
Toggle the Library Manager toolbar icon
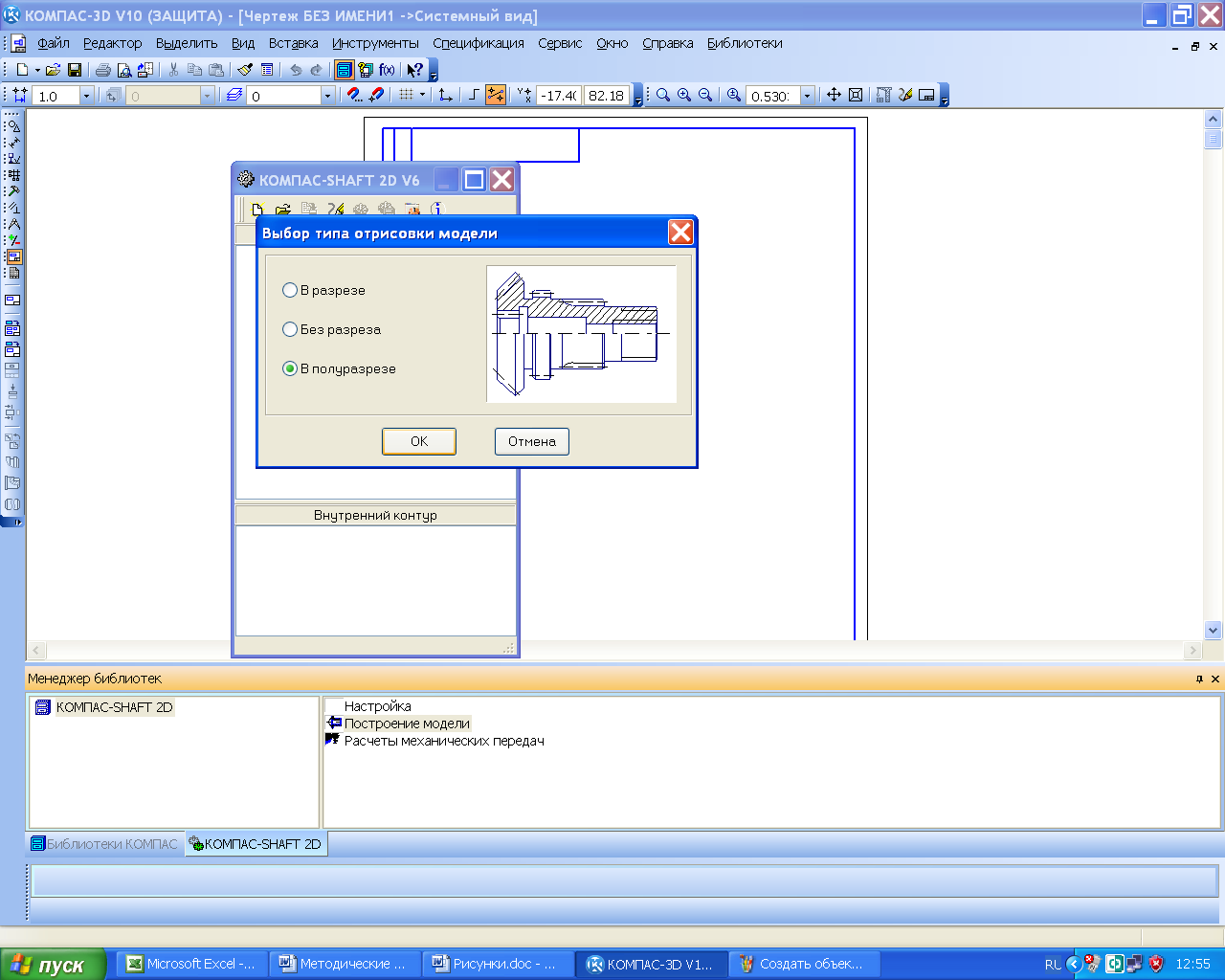pyautogui.click(x=345, y=70)
